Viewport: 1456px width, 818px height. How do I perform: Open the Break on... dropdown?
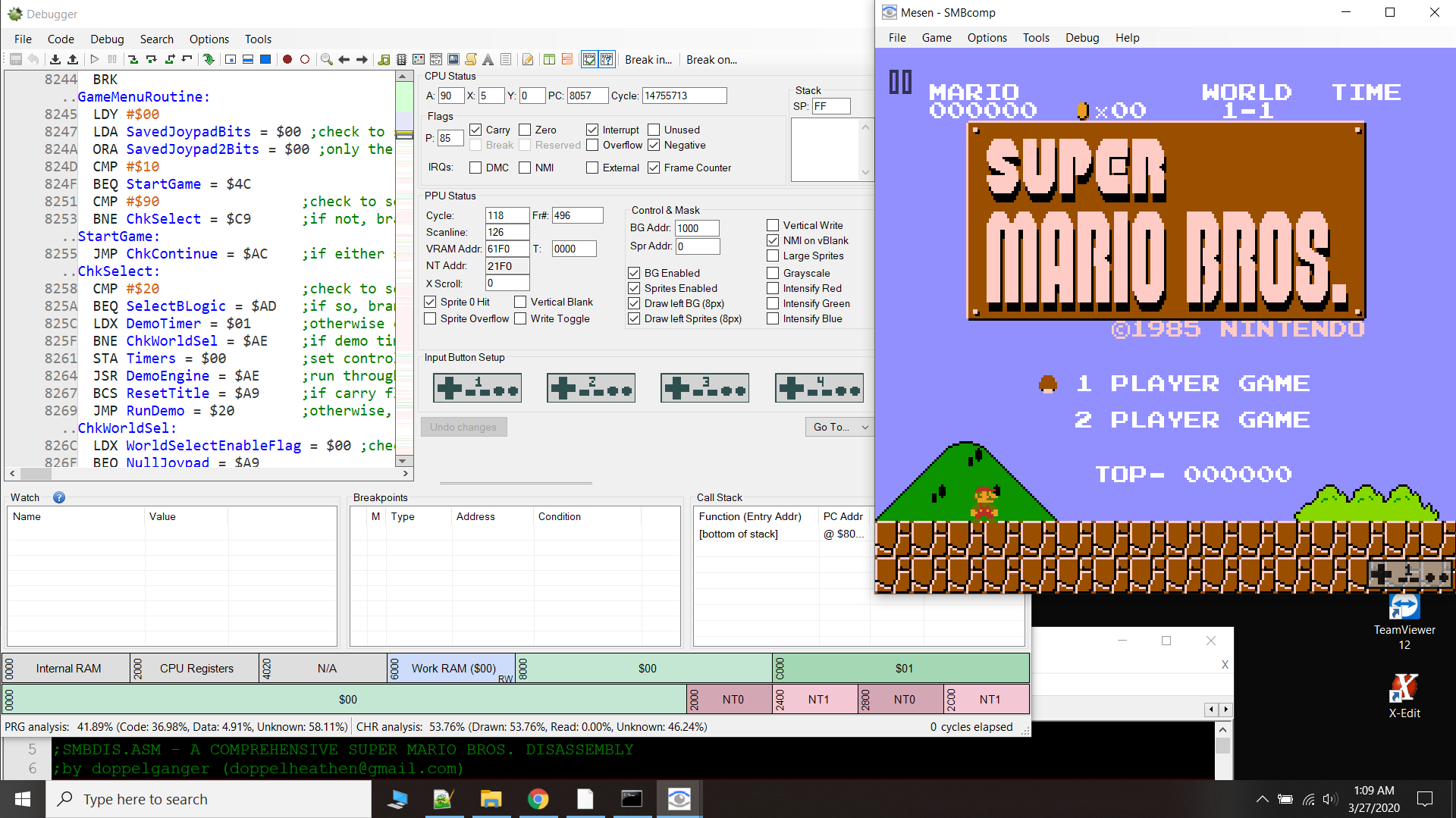coord(711,59)
